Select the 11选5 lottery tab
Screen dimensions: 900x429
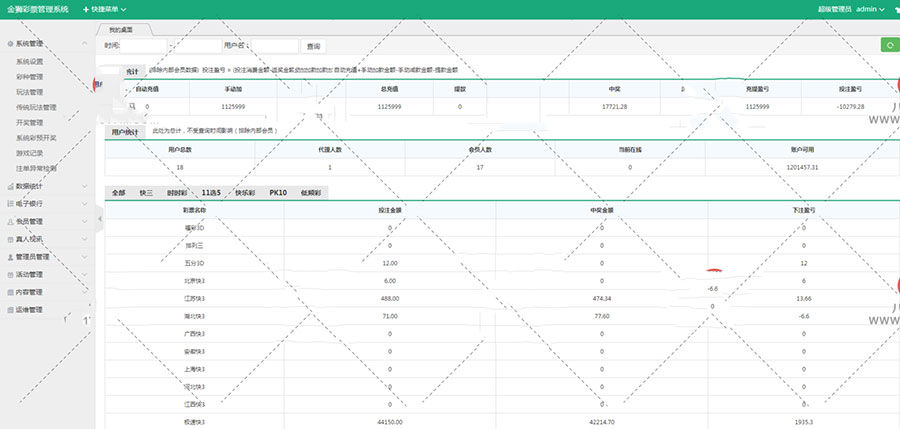pos(211,192)
